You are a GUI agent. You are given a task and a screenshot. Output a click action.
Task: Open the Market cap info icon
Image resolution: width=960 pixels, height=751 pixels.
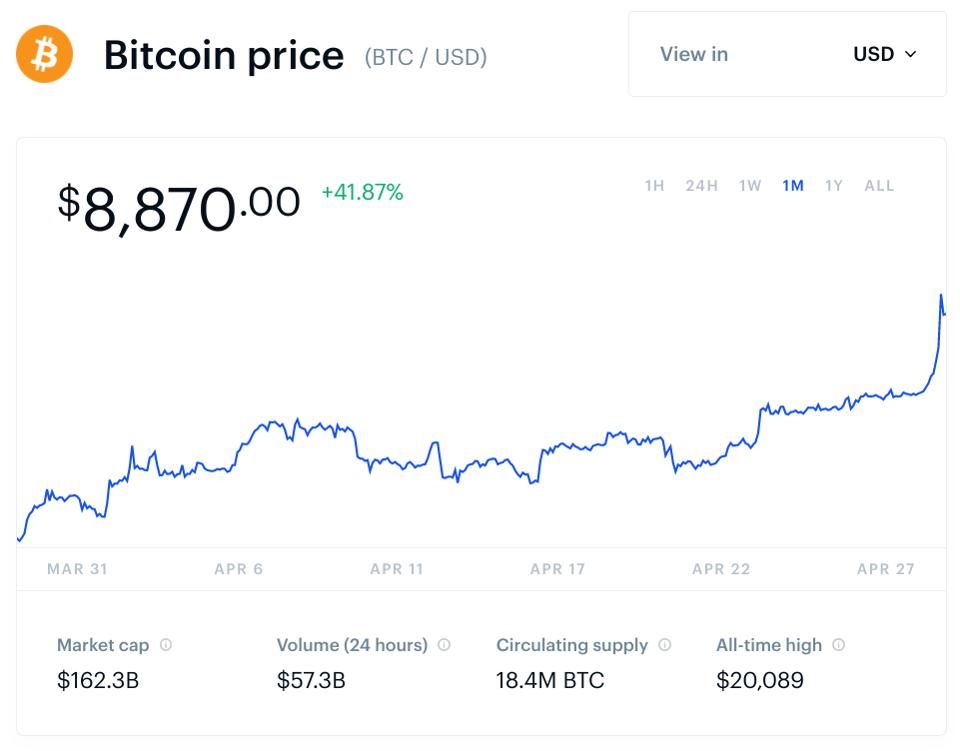166,645
